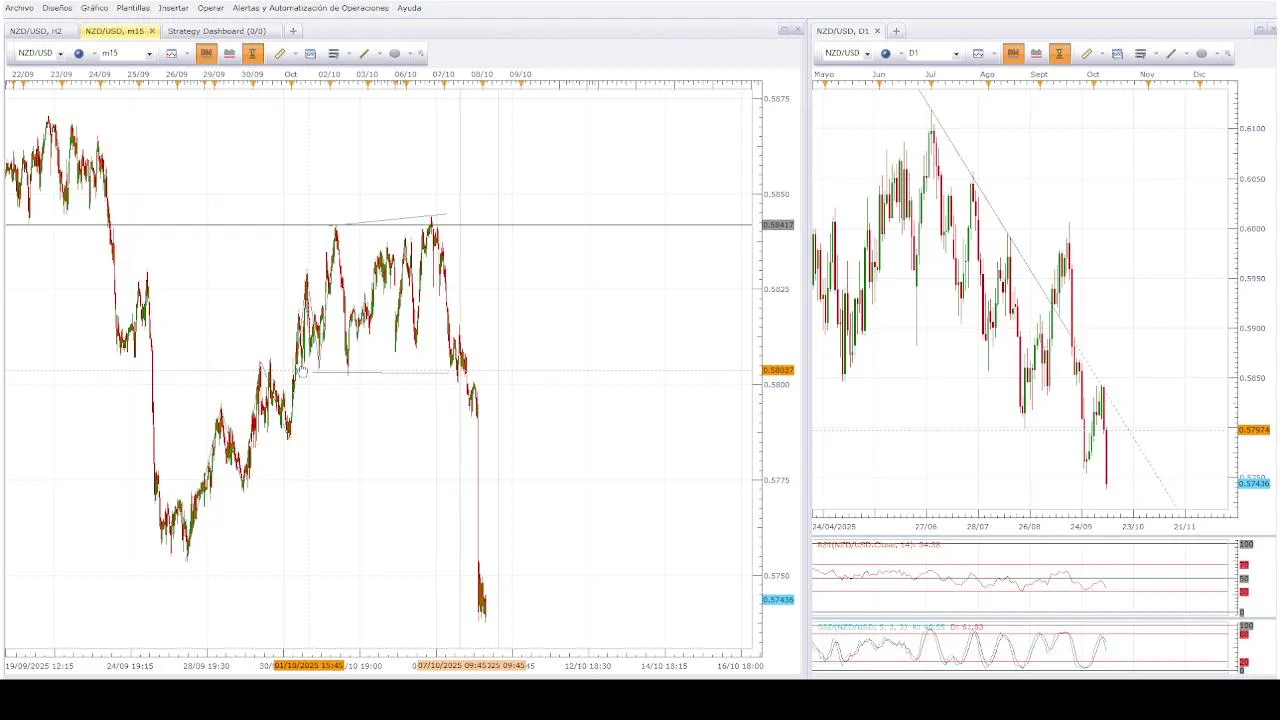This screenshot has height=720, width=1280.
Task: Open the Gráfico menu
Action: point(94,8)
